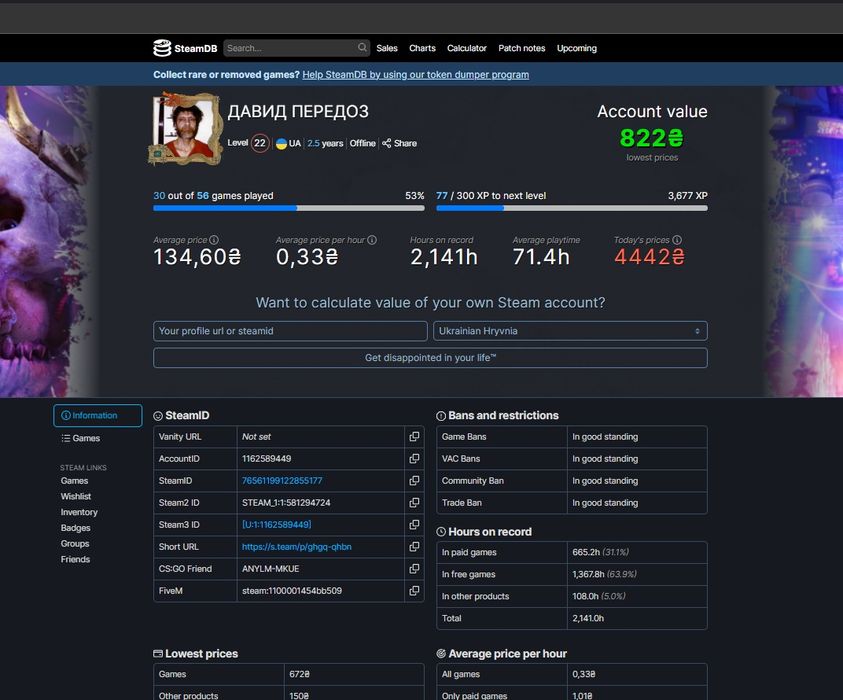Click the Game Bans row label

click(x=464, y=437)
